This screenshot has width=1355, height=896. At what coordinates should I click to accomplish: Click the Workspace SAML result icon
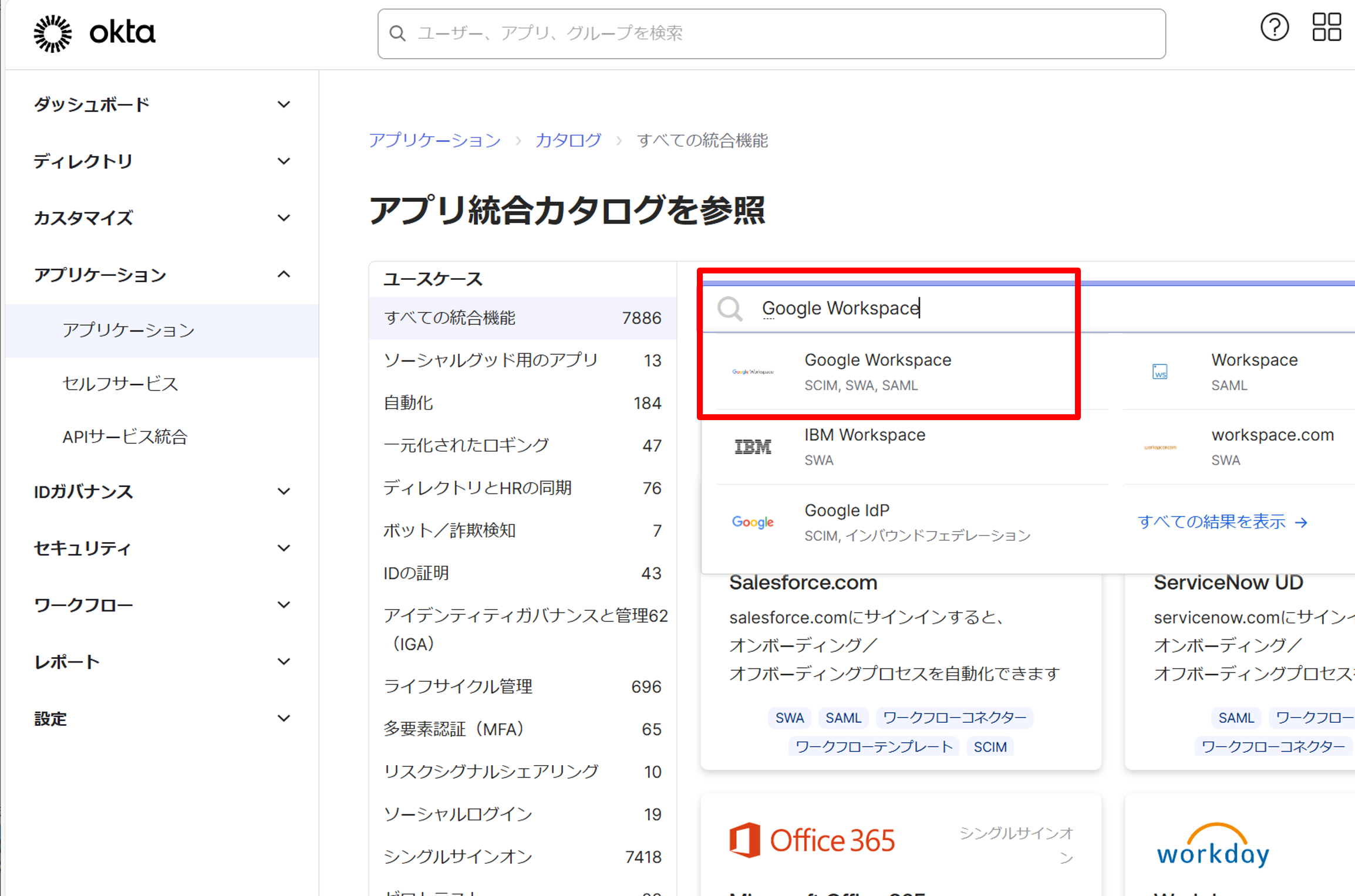click(1159, 372)
